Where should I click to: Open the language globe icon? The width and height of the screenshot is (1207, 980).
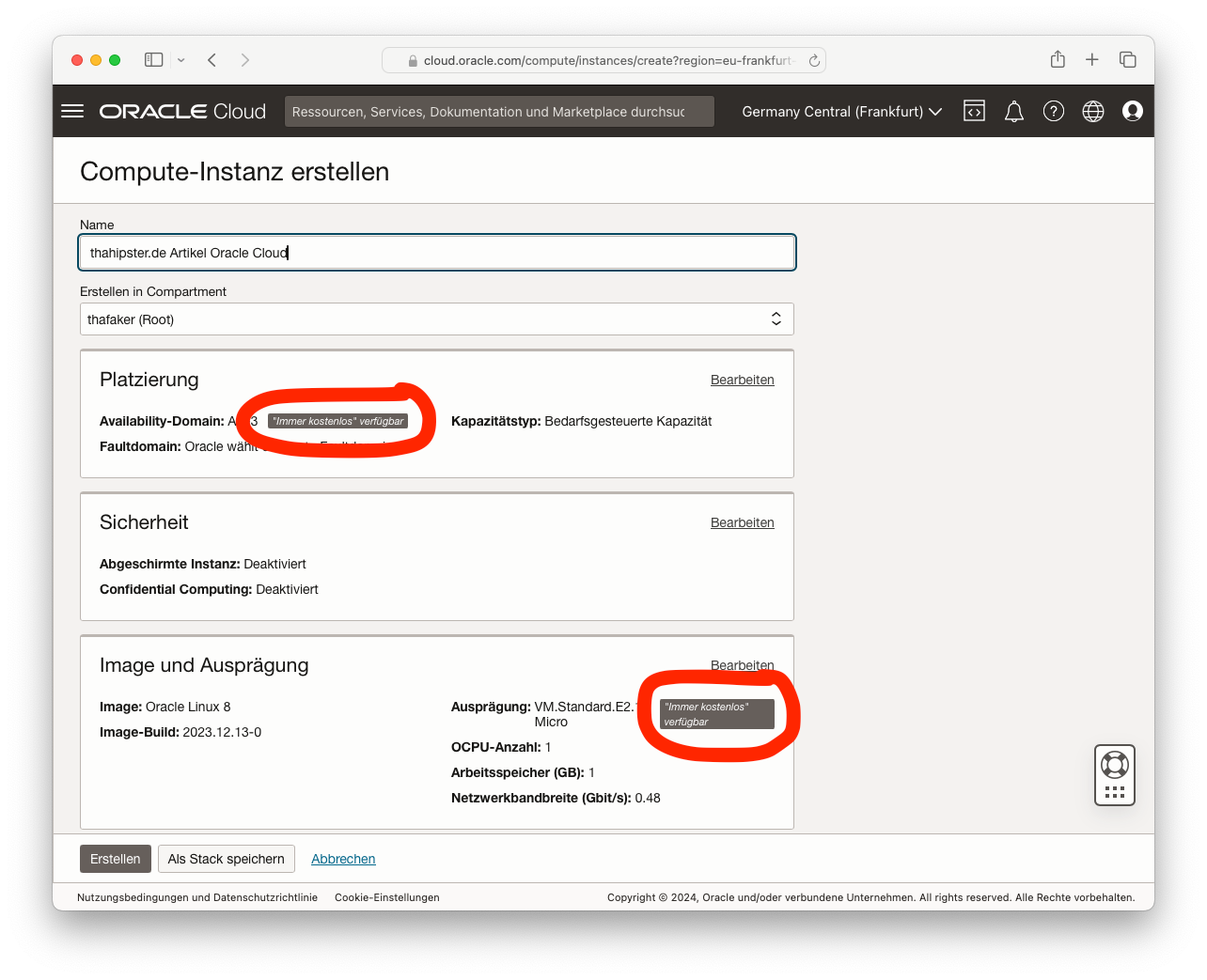tap(1092, 111)
